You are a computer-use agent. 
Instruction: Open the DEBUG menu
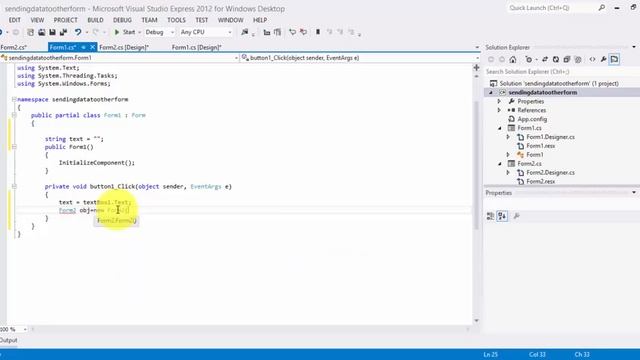(122, 20)
